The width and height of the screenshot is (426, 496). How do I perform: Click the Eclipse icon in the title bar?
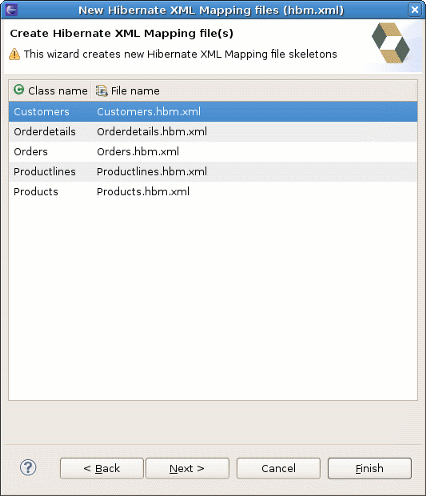click(12, 9)
